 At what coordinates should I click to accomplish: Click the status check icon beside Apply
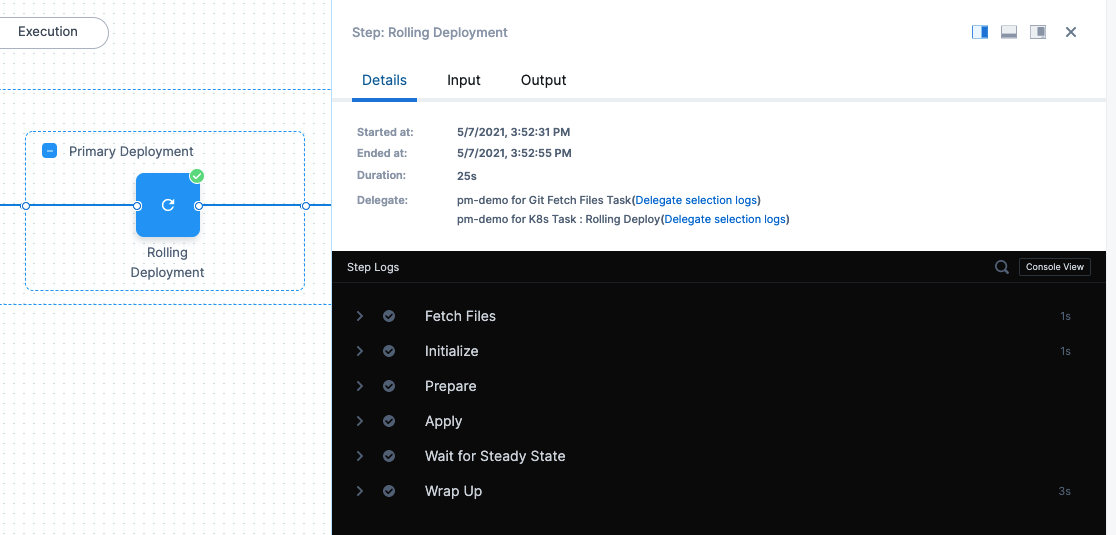(389, 421)
